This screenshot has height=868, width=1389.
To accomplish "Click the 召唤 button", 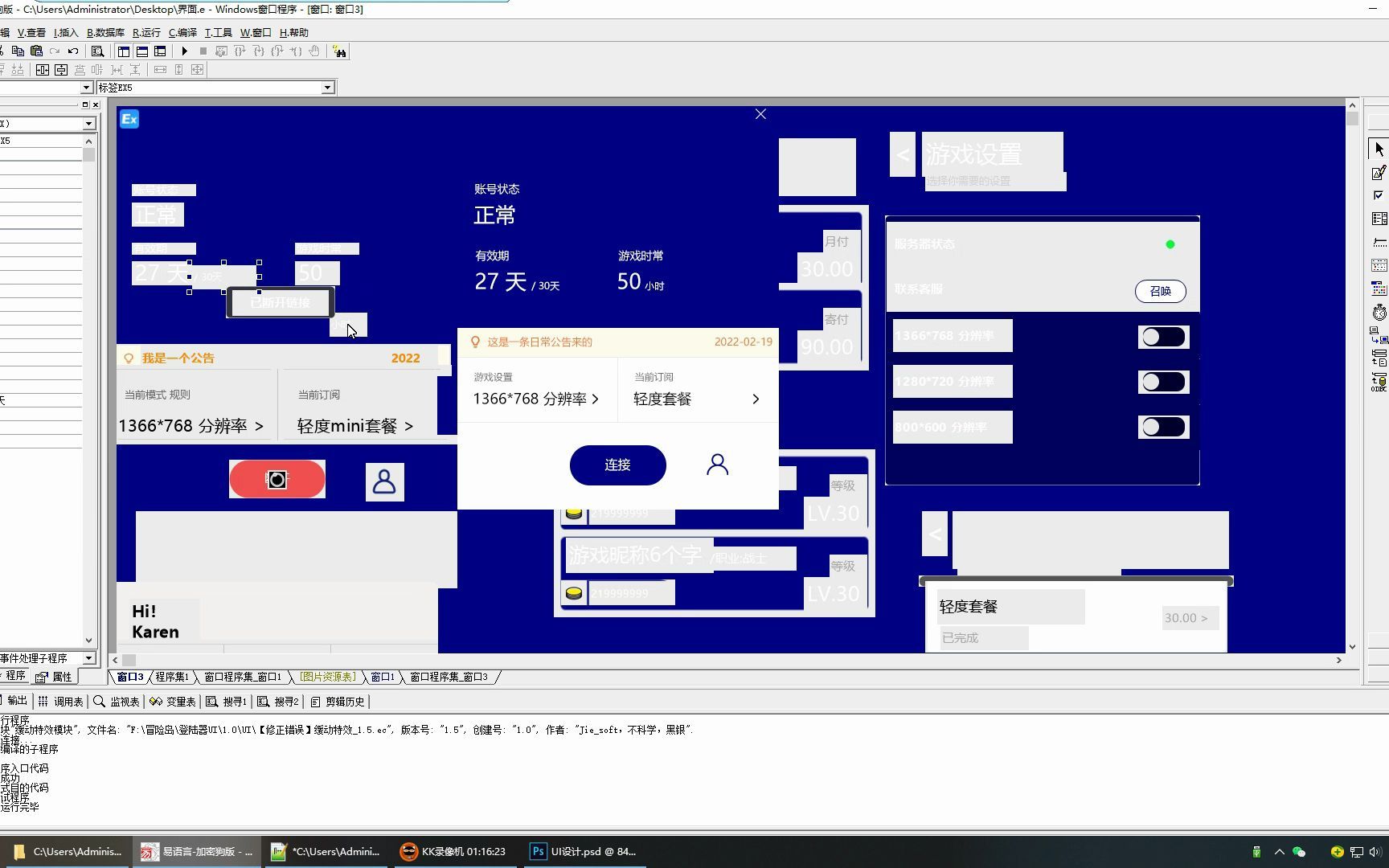I will click(1160, 291).
